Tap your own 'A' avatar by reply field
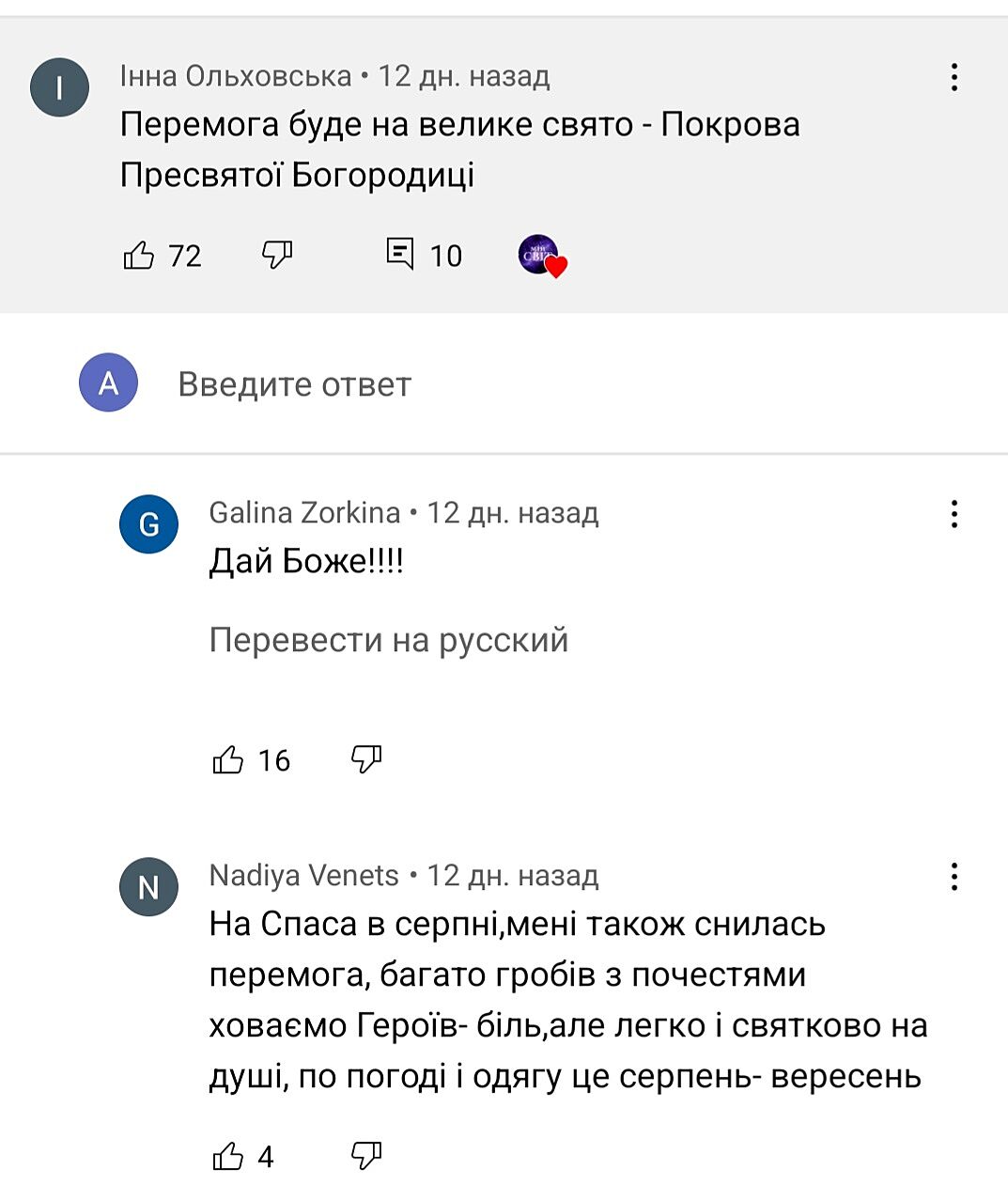Viewport: 1008px width, 1185px height. coord(109,383)
